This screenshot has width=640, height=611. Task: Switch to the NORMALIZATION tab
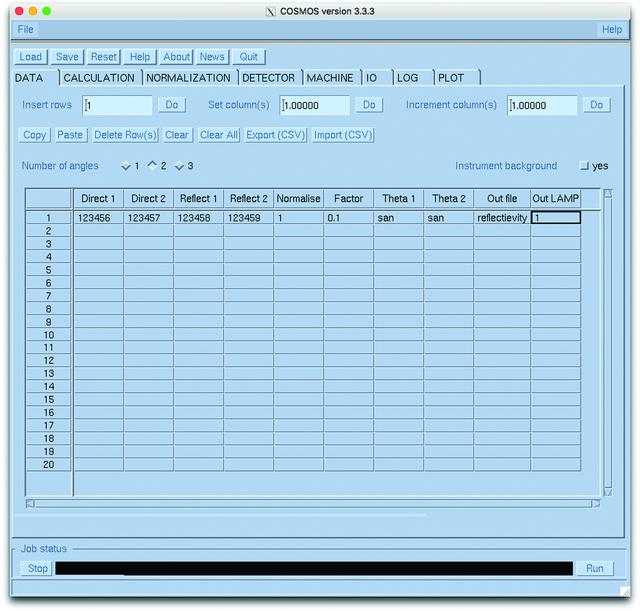coord(189,78)
